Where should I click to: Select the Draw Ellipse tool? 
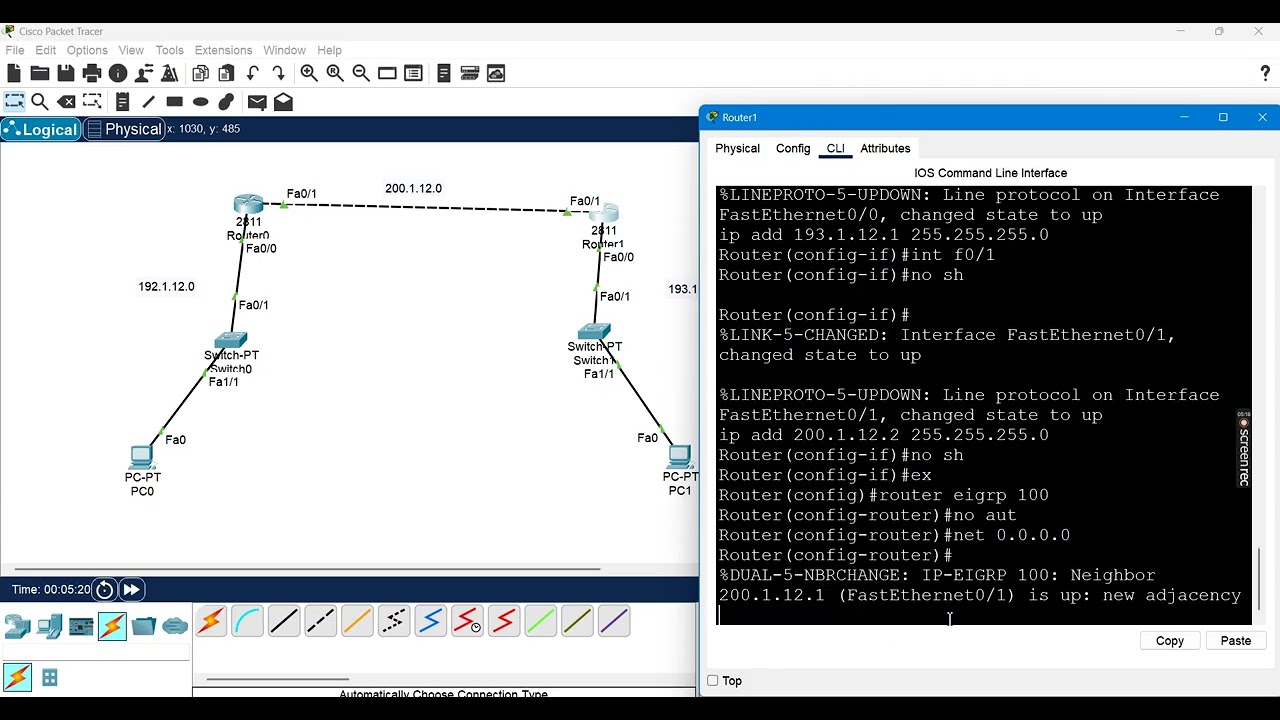pyautogui.click(x=200, y=102)
